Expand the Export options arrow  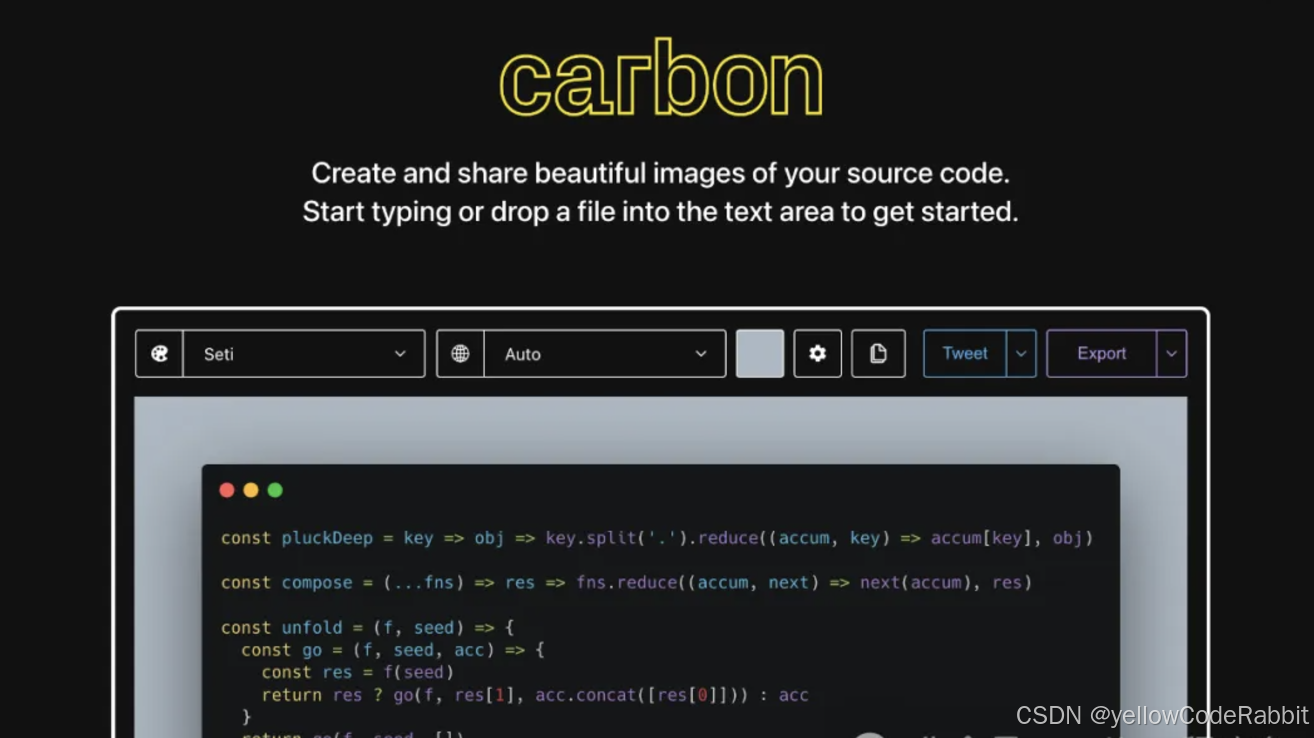tap(1172, 354)
